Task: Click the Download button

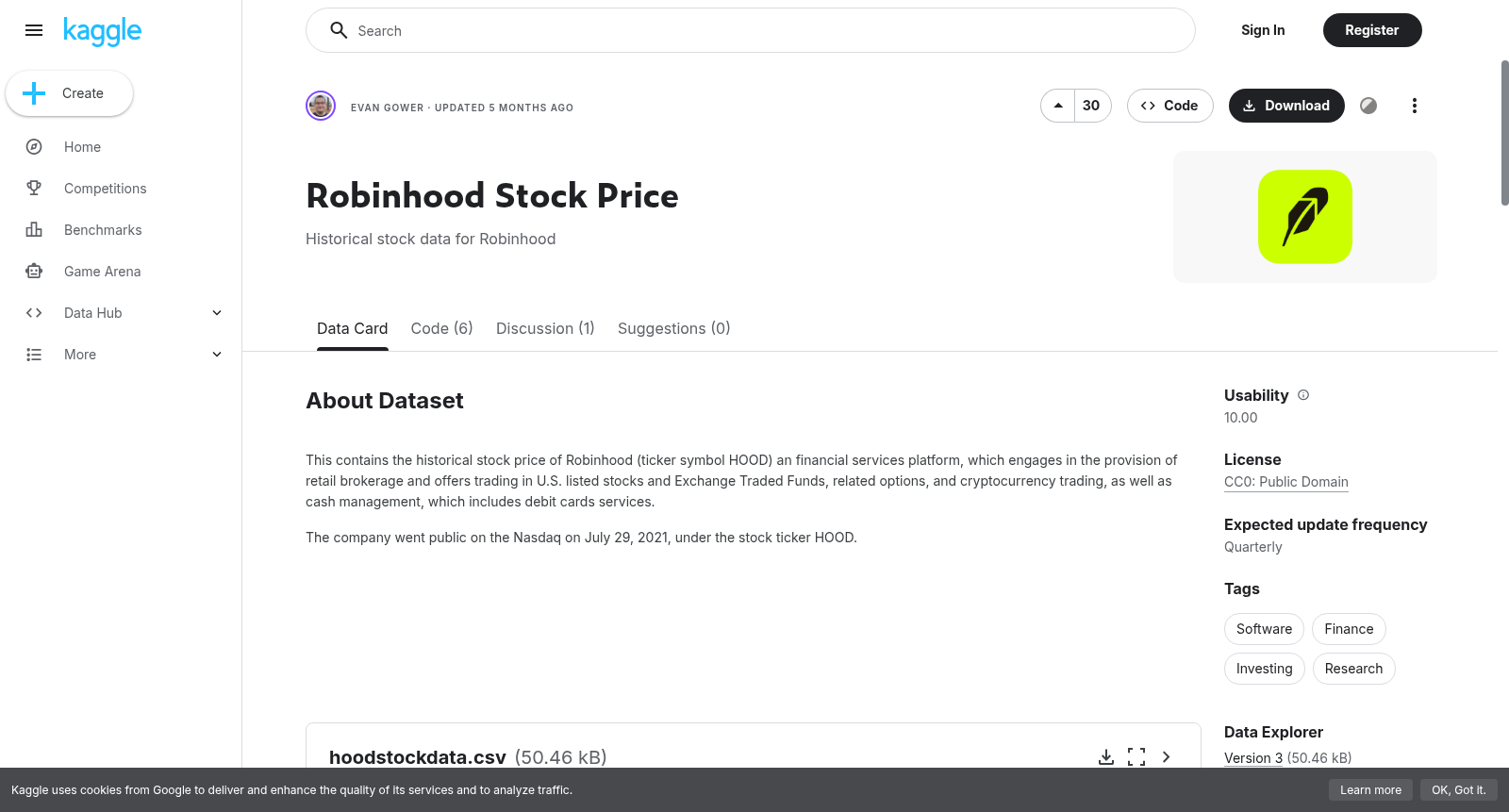Action: tap(1286, 106)
